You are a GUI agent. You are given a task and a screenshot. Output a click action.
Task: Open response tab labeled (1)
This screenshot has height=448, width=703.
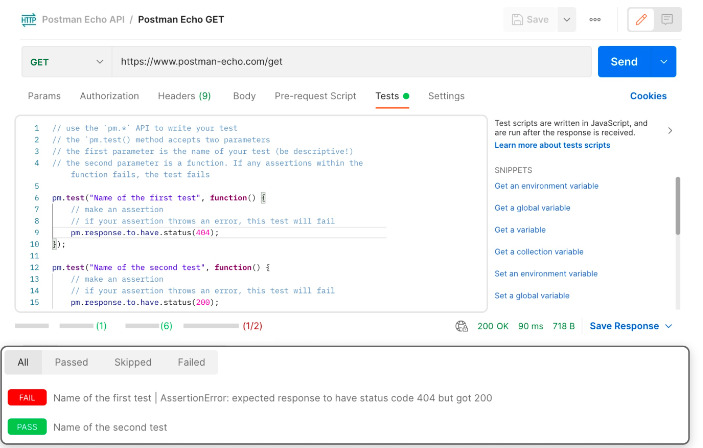83,326
